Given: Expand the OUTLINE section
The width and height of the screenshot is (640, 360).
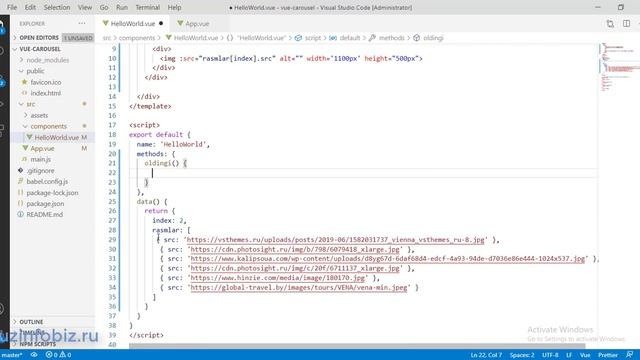Looking at the screenshot, I should [31, 322].
